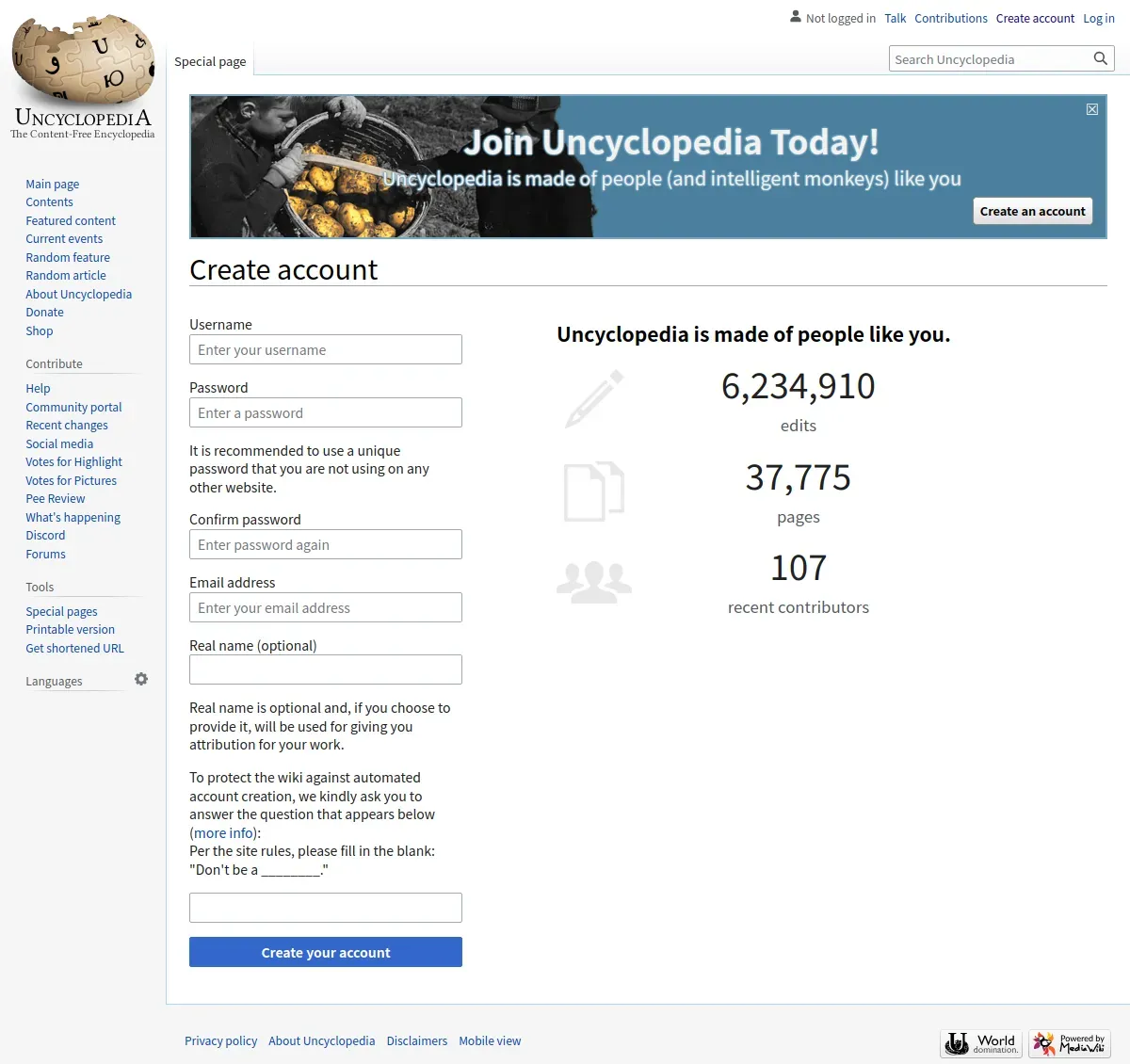This screenshot has width=1130, height=1064.
Task: Close the Join Uncyclopedia banner
Action: pyautogui.click(x=1092, y=109)
